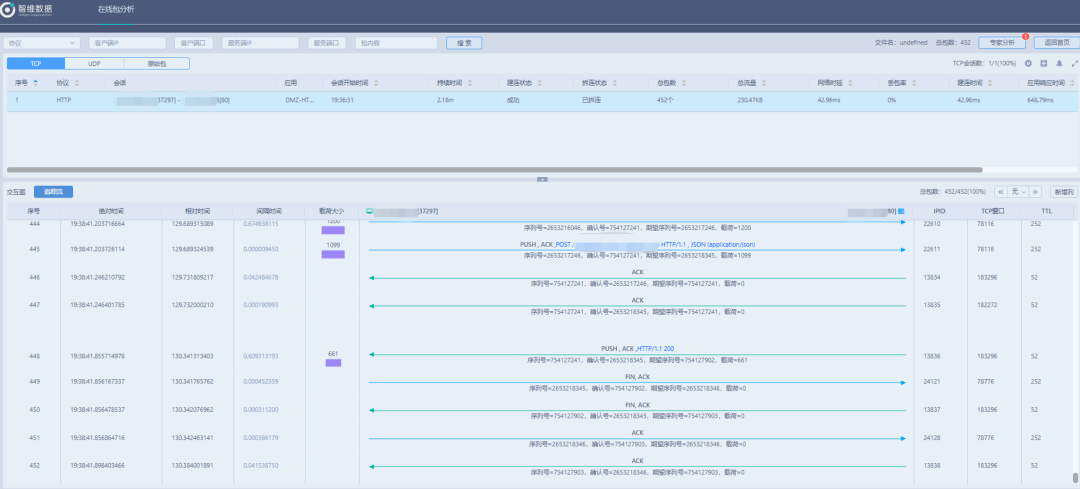
Task: Click the purple payload bar labeled 661
Action: point(333,362)
